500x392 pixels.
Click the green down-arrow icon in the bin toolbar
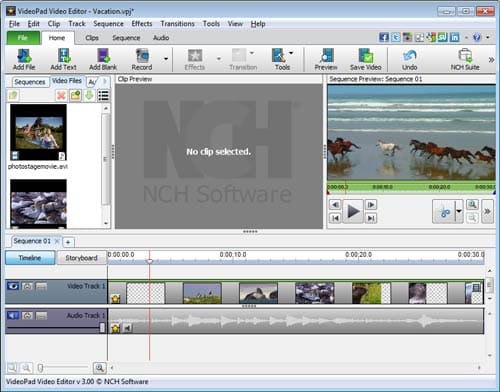[x=89, y=96]
